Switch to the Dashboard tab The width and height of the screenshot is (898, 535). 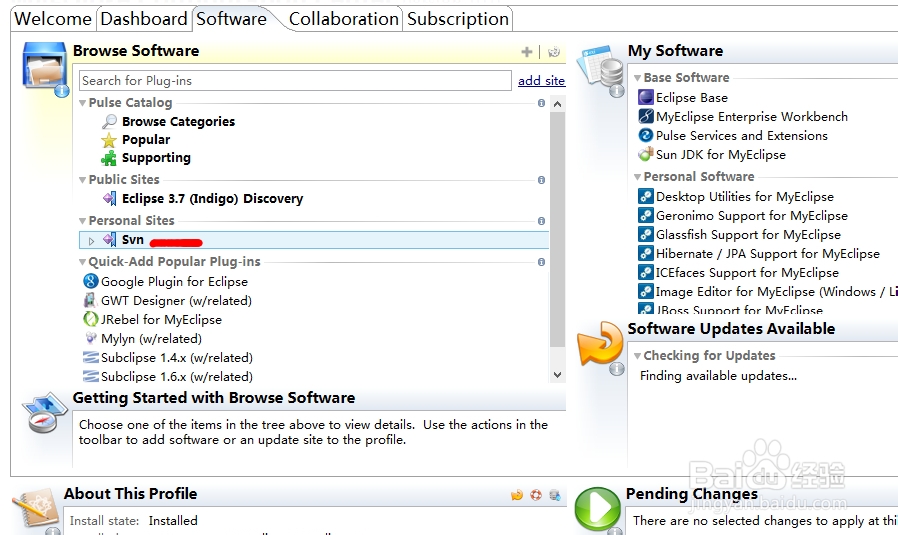[144, 19]
